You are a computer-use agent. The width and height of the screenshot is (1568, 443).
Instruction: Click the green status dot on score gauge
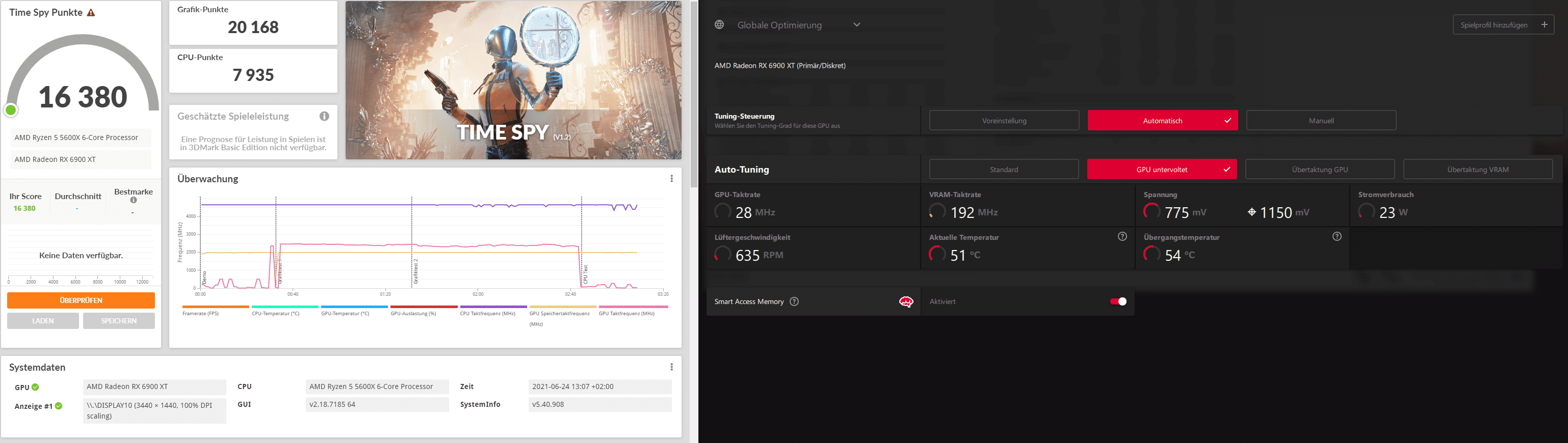click(x=11, y=110)
